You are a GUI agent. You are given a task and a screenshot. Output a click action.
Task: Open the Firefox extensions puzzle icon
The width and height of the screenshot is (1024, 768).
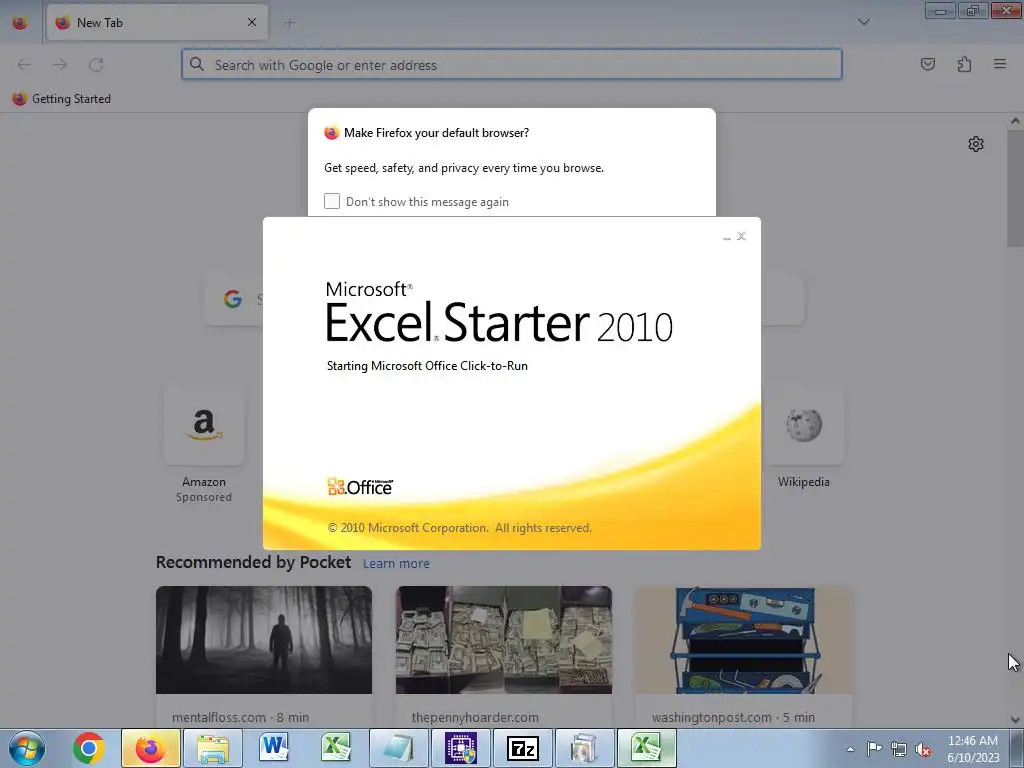(x=964, y=64)
